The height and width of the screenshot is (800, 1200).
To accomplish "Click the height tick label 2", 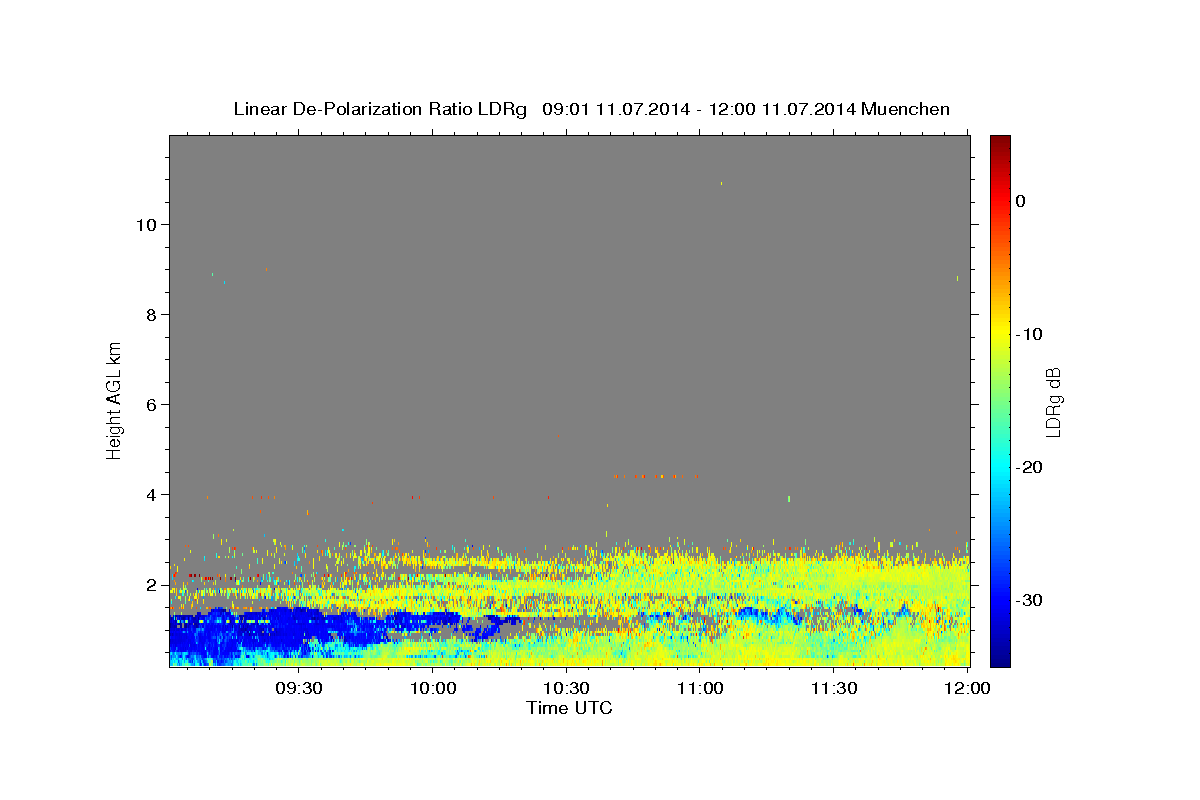I will pos(153,585).
